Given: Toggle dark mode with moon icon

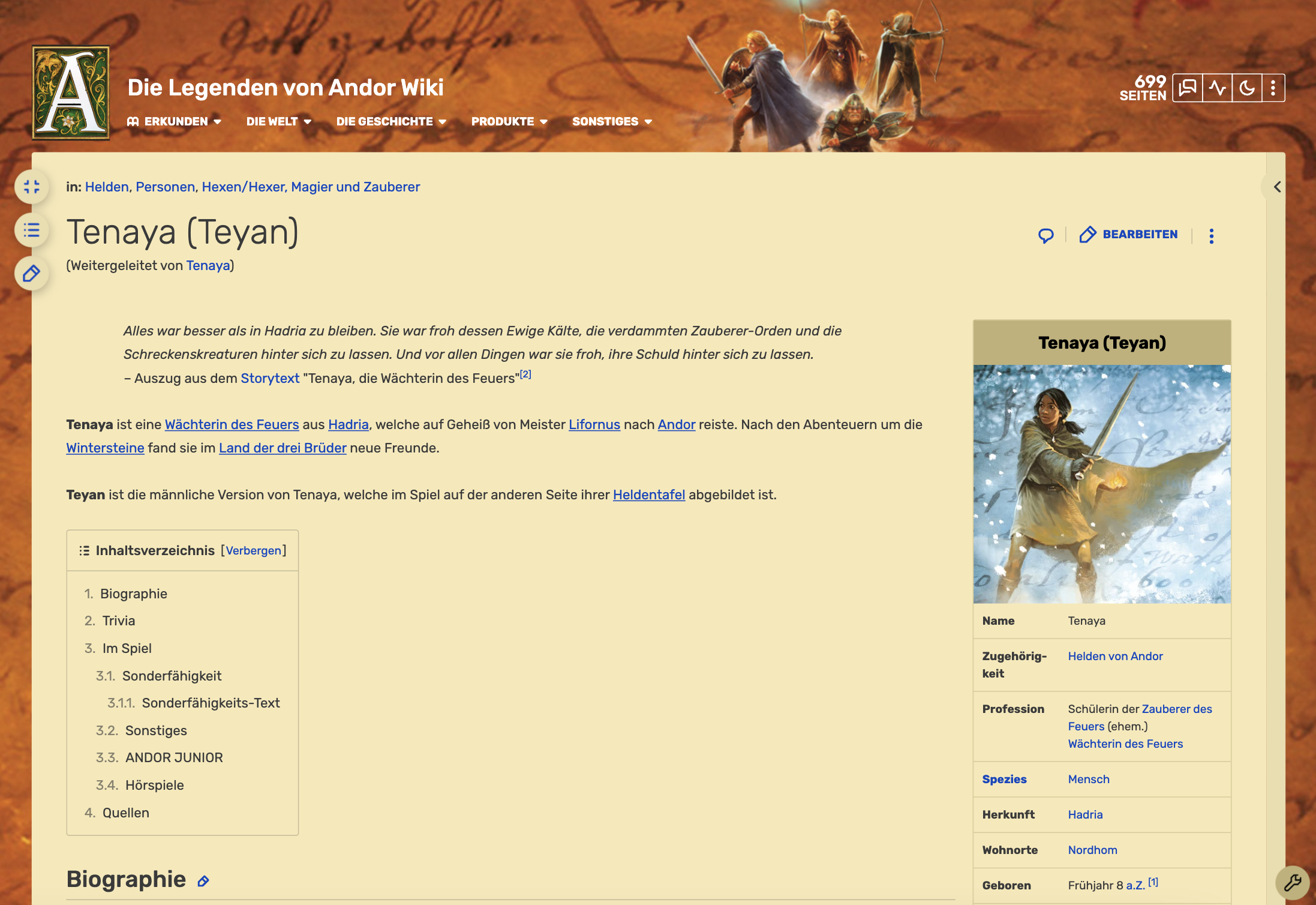Looking at the screenshot, I should (1247, 88).
